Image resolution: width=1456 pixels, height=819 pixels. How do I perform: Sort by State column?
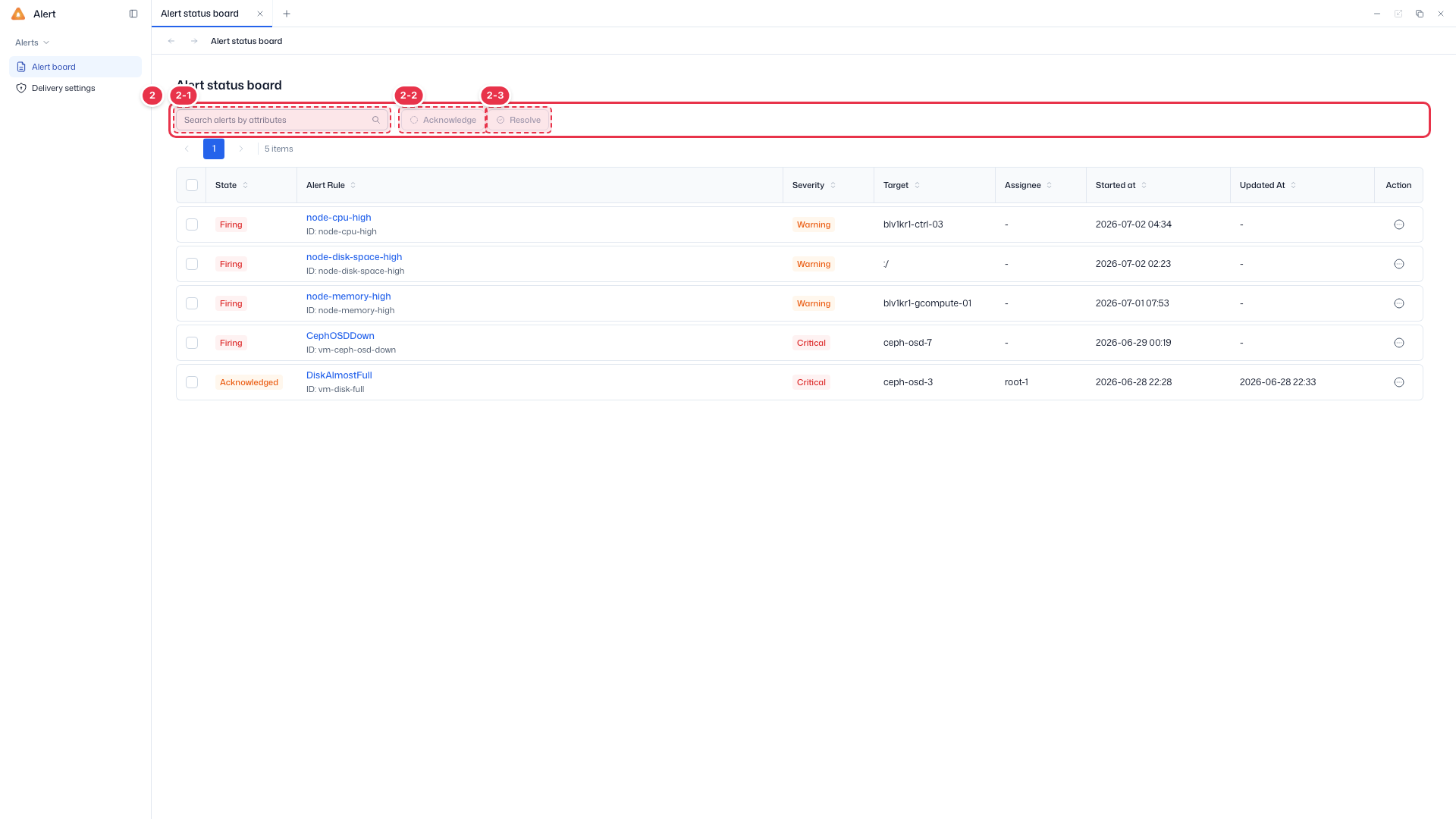pos(245,185)
